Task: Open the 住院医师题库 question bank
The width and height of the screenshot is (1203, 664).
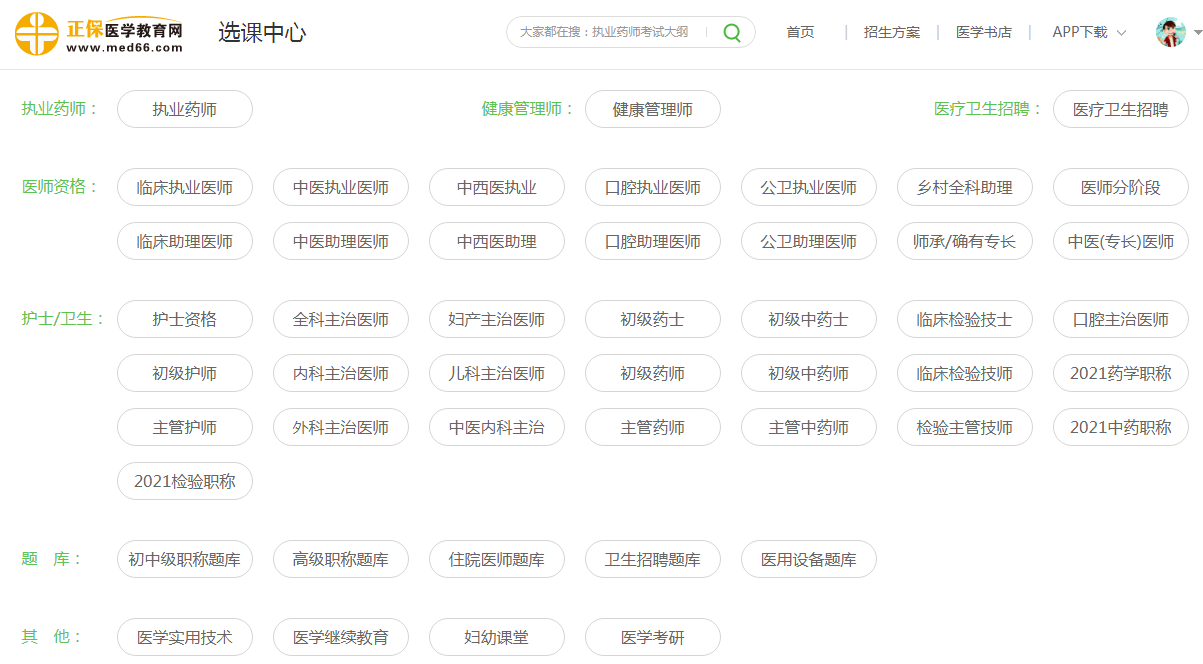Action: coord(496,559)
